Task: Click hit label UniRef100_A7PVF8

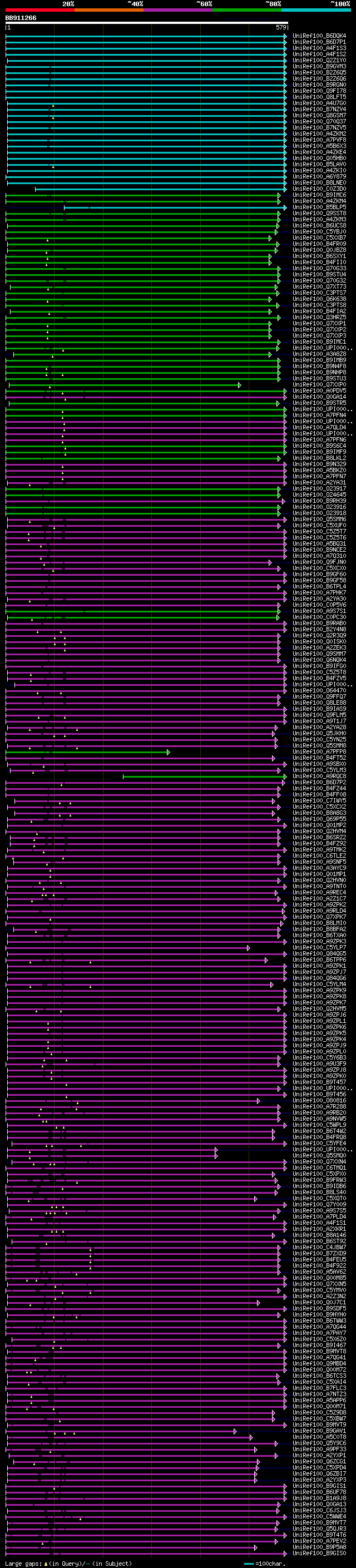Action: tap(319, 140)
